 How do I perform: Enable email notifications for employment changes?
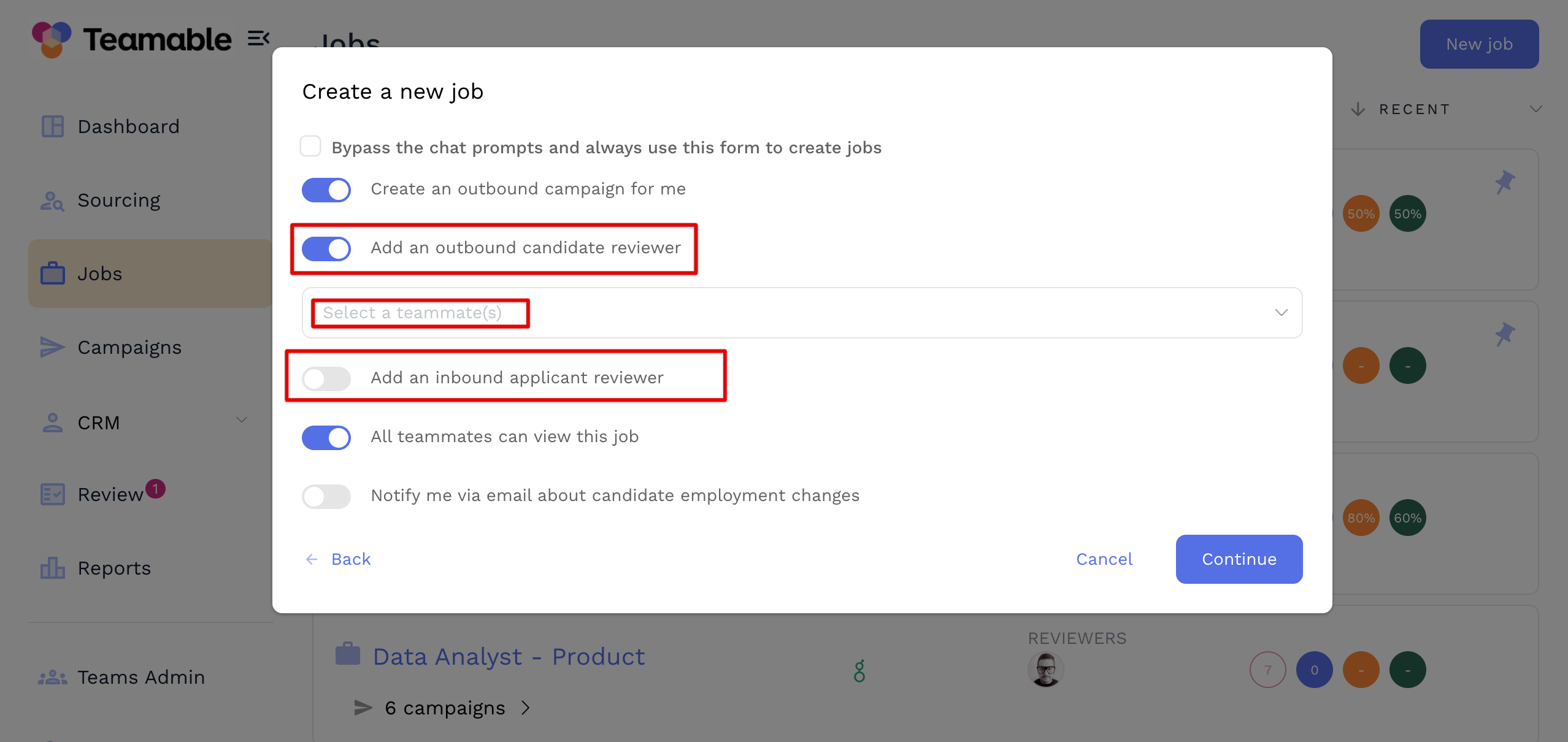326,496
